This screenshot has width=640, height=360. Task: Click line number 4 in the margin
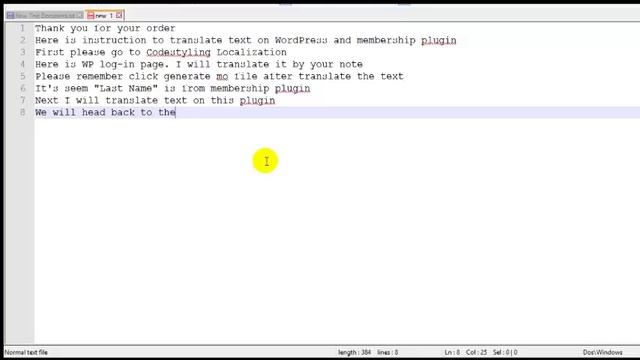[x=22, y=64]
